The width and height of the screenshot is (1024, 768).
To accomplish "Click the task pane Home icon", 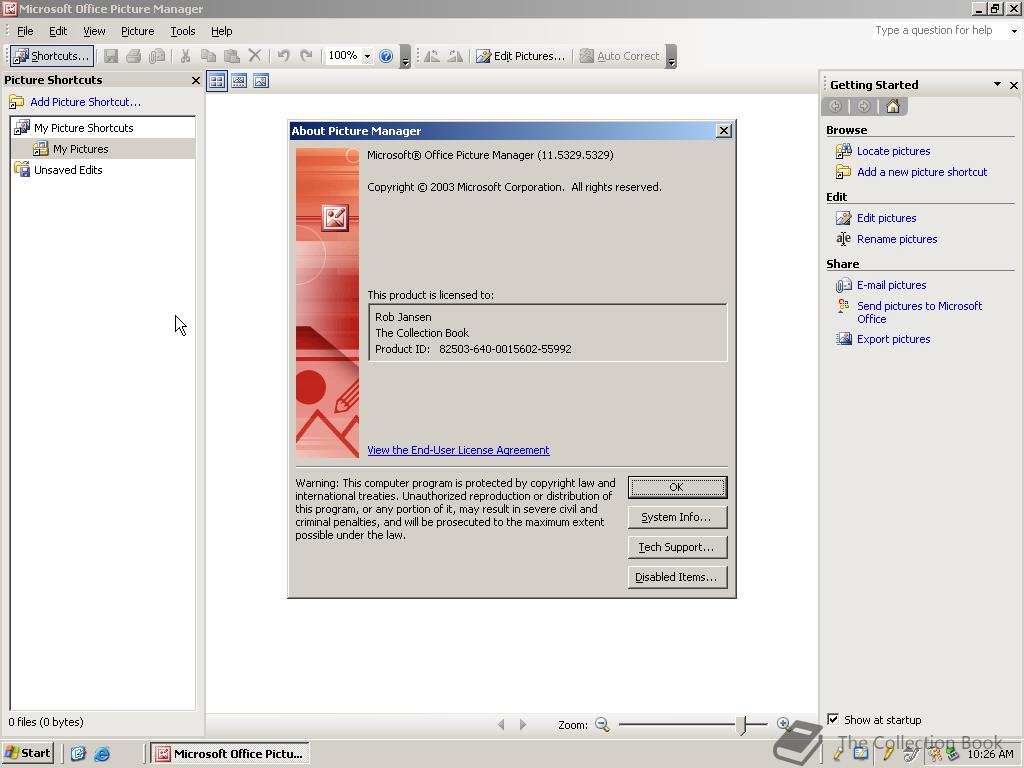I will tap(893, 106).
